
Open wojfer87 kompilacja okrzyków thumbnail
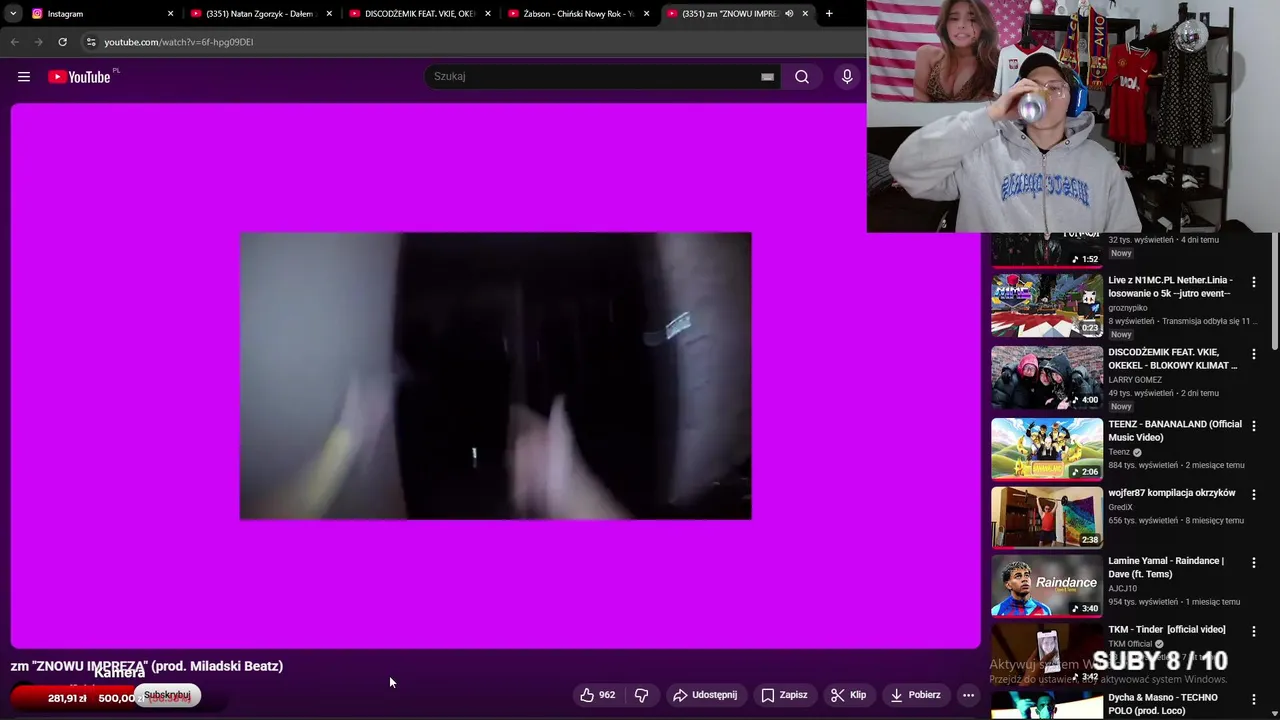(x=1047, y=517)
